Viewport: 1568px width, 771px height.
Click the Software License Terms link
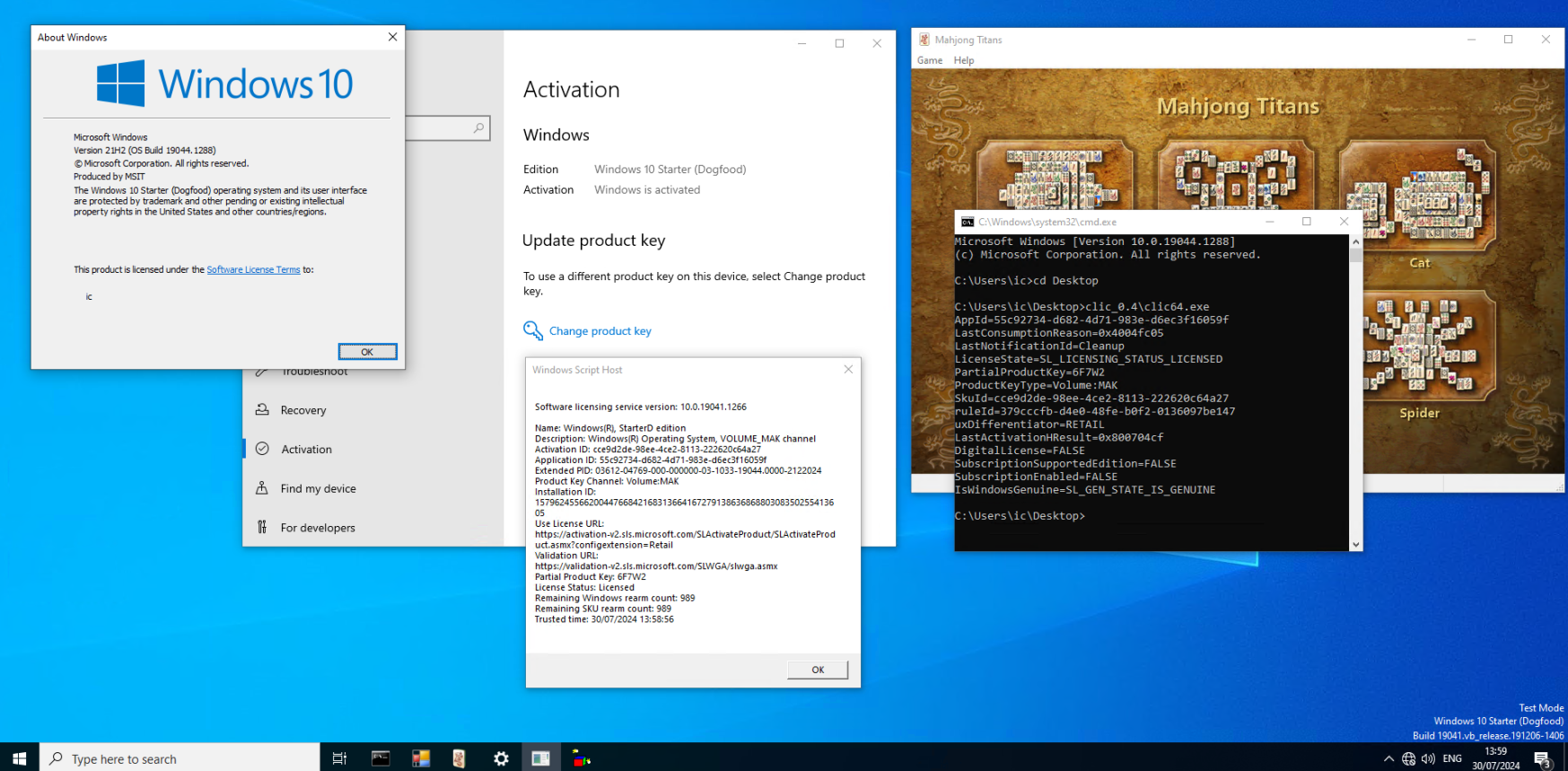click(x=253, y=269)
